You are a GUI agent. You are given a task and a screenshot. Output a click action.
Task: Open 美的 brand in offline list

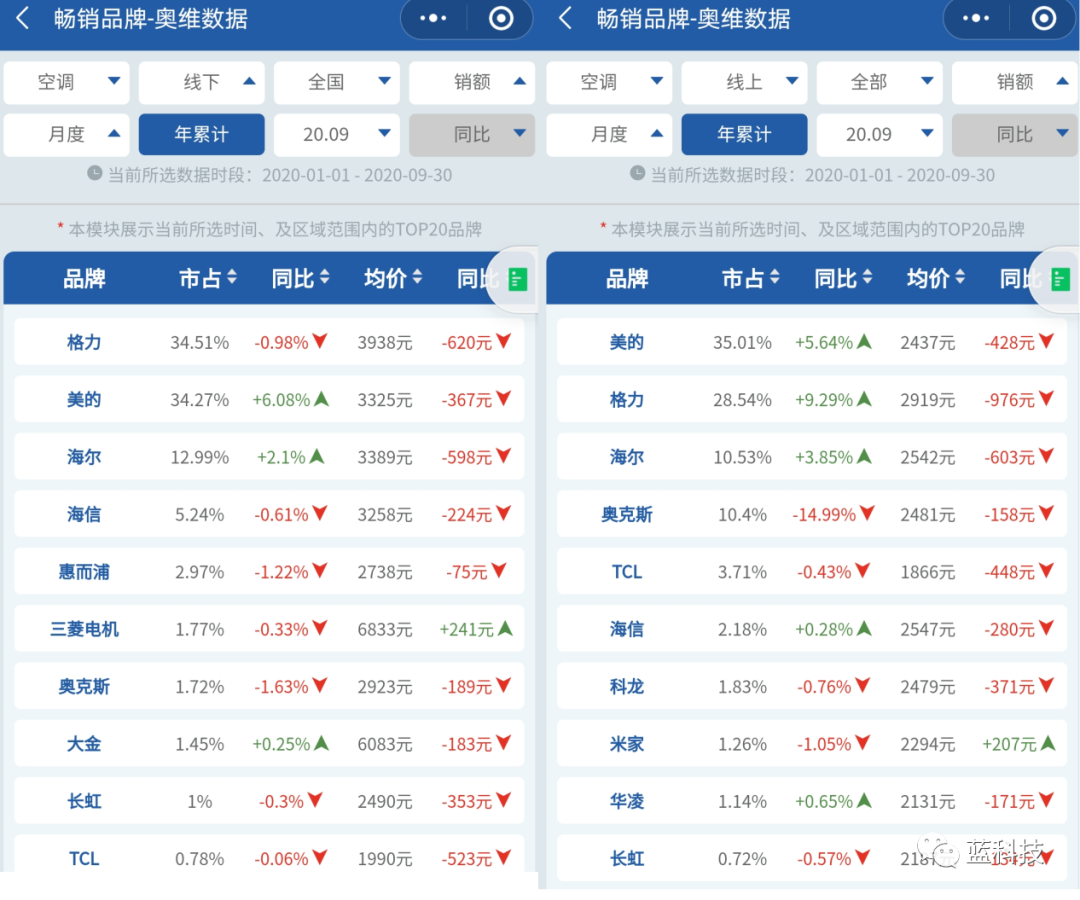tap(84, 399)
